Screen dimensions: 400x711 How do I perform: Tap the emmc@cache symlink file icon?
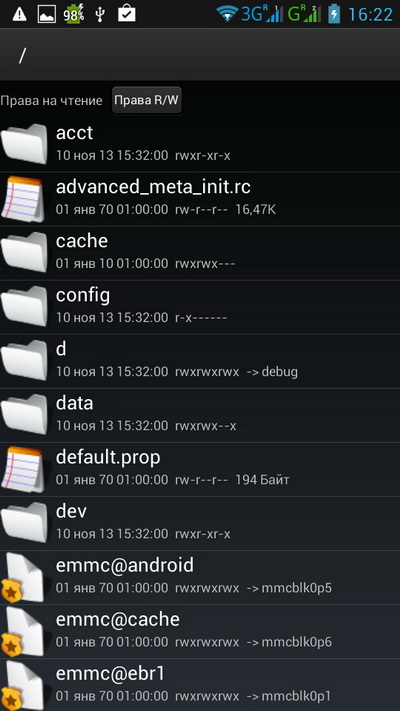click(x=23, y=632)
